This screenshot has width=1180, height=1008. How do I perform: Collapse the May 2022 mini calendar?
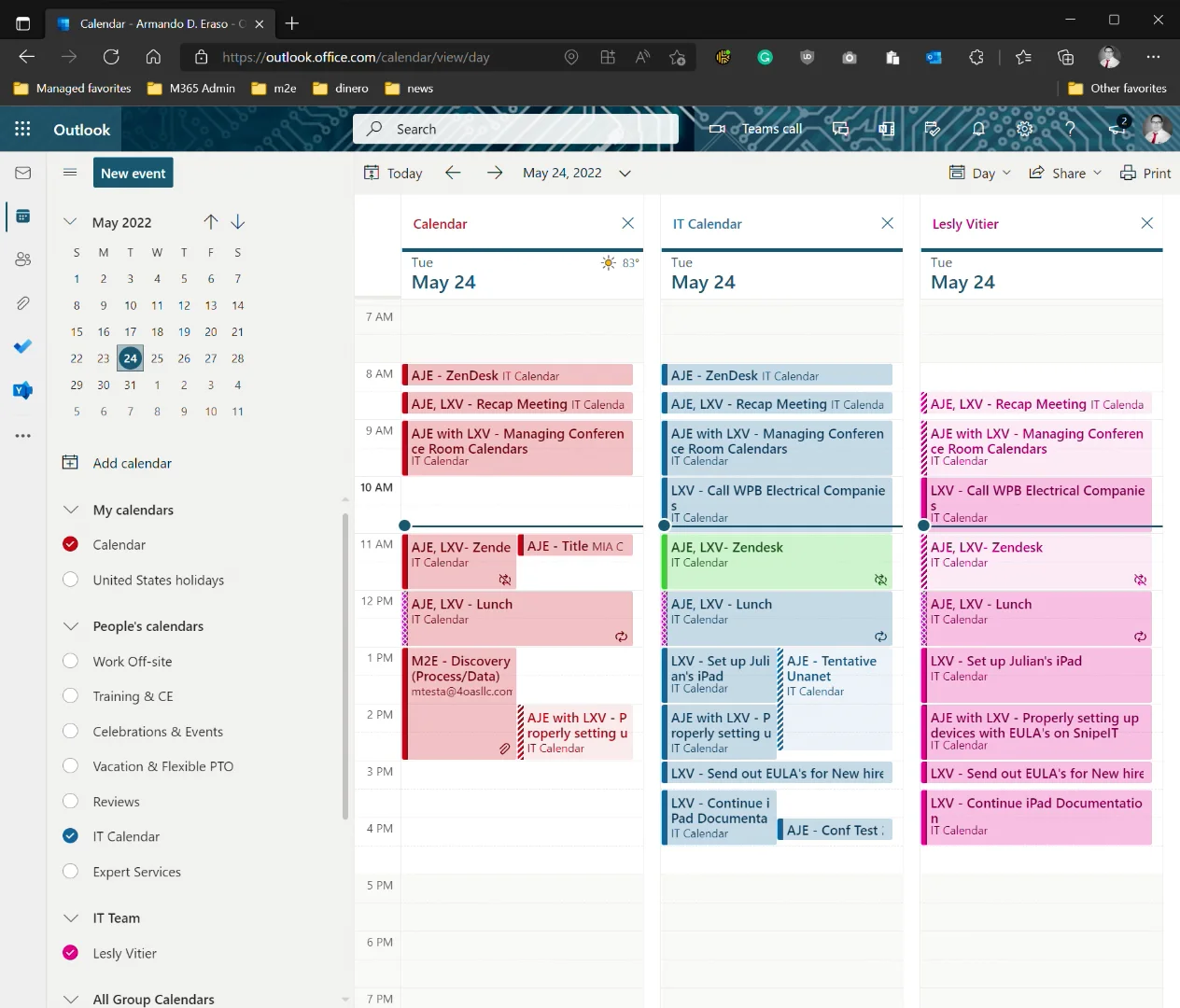click(x=69, y=222)
